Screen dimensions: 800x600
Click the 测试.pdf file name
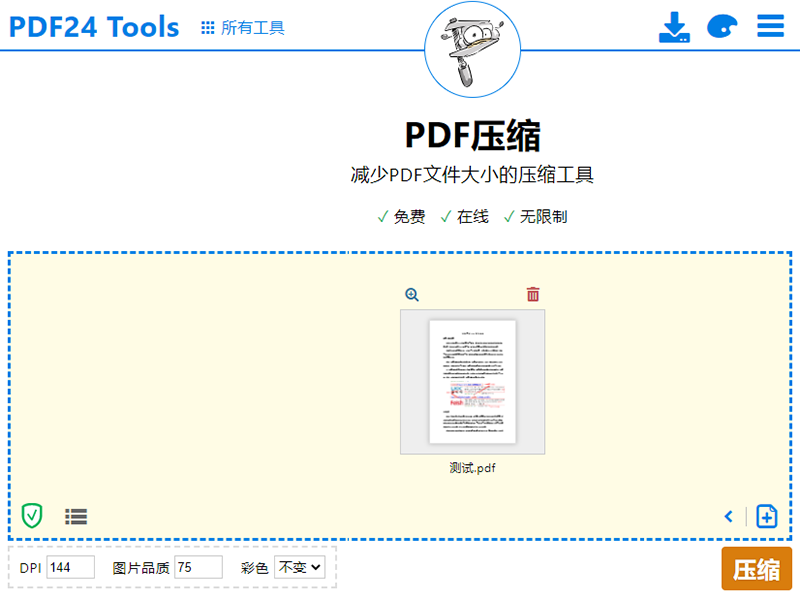coord(472,468)
